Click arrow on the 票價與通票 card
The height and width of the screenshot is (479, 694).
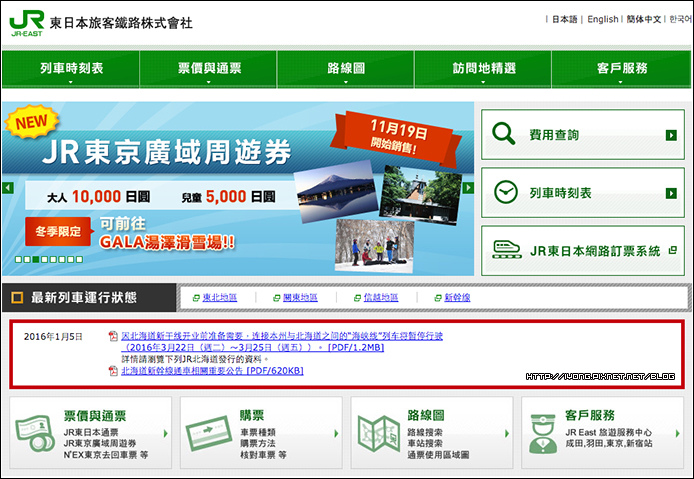pos(166,433)
